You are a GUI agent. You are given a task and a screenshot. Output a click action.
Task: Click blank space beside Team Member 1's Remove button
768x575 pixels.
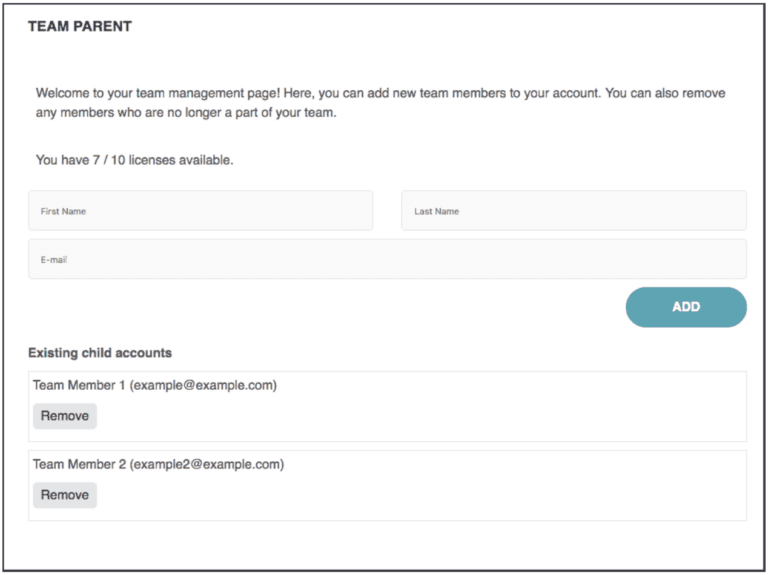tap(400, 417)
